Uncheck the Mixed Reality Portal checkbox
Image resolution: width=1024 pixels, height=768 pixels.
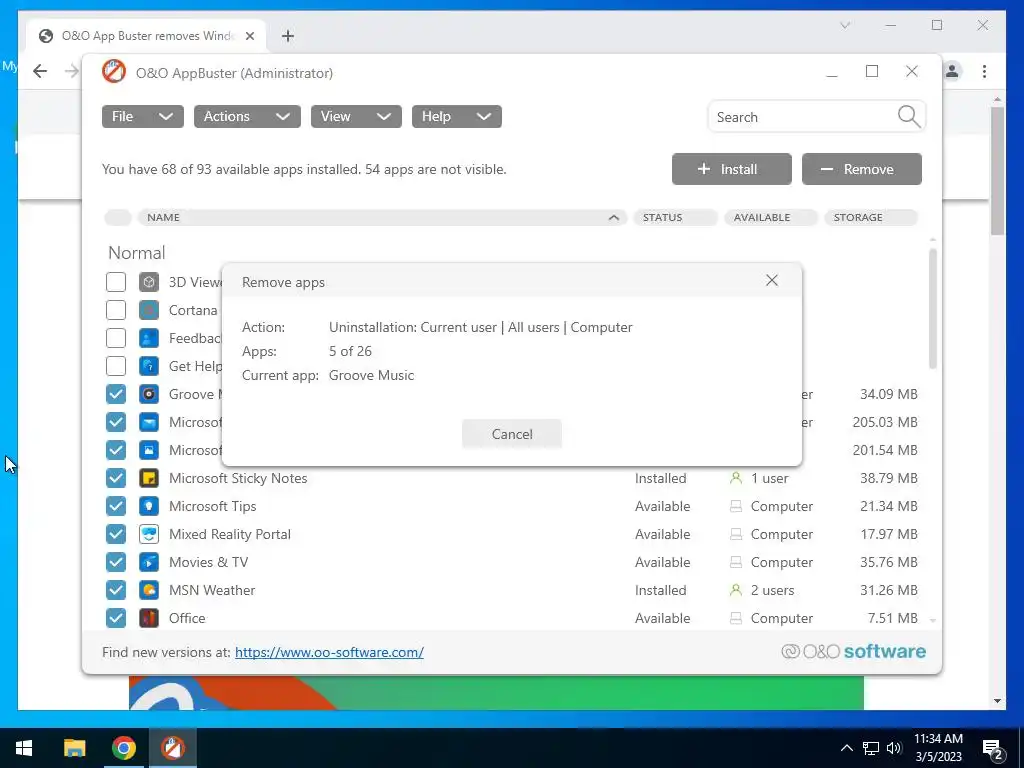coord(116,534)
